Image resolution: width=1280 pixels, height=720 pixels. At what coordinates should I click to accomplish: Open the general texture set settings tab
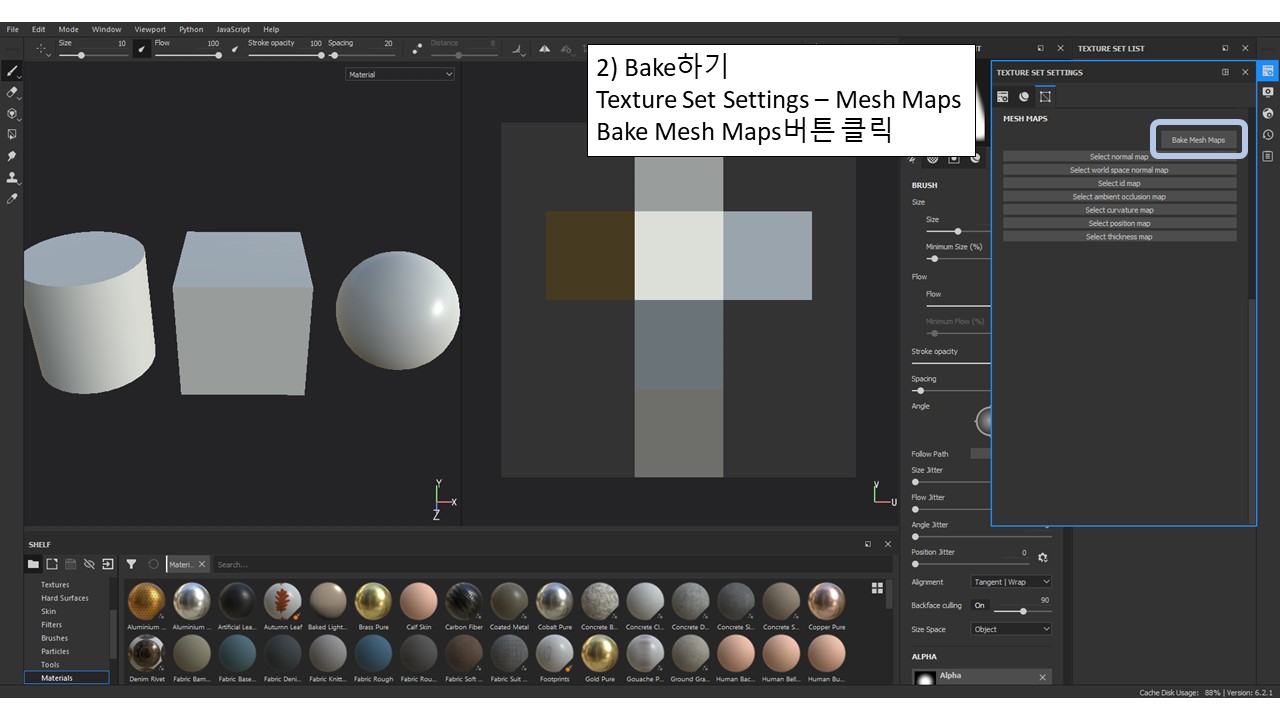1003,96
